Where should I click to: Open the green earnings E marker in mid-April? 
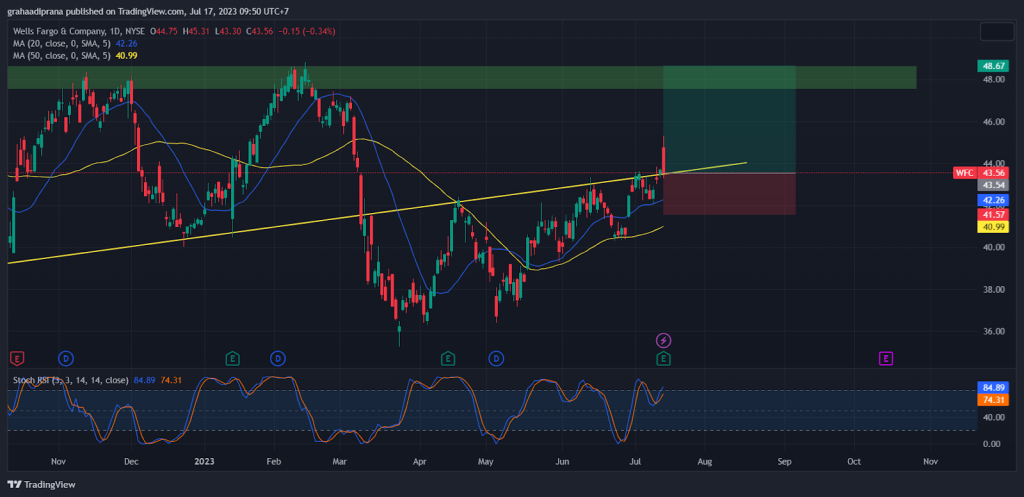point(447,358)
